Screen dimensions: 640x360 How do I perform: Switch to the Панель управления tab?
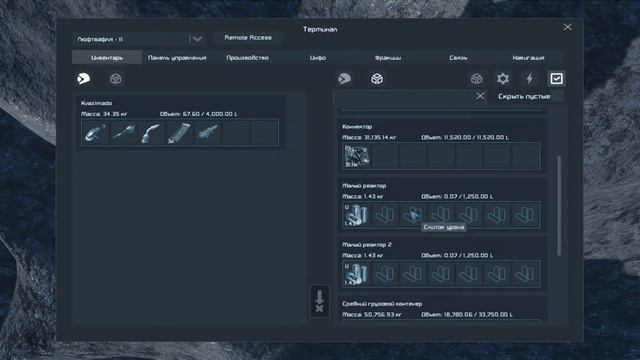coord(177,58)
